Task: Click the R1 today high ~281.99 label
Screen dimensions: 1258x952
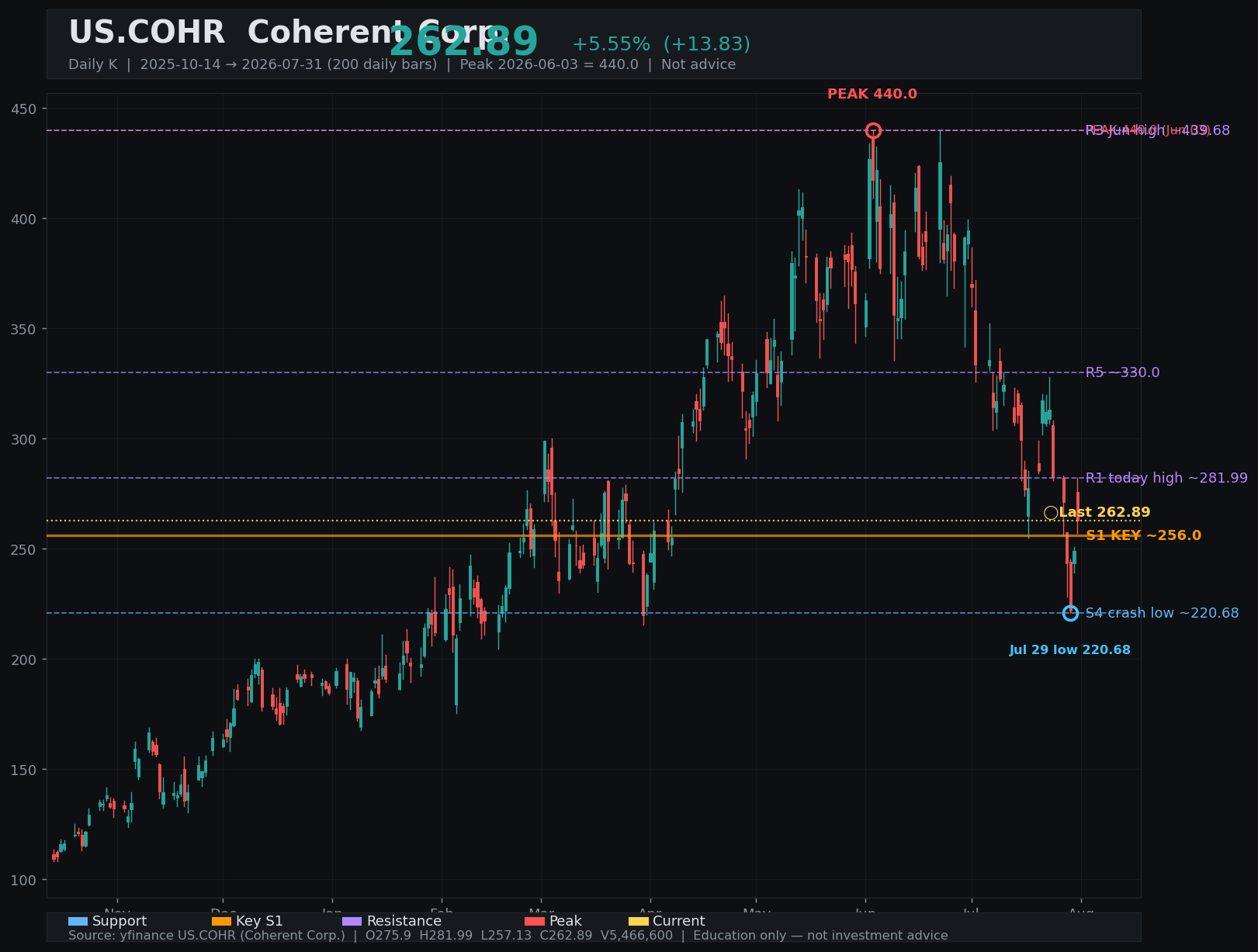Action: click(x=1166, y=478)
